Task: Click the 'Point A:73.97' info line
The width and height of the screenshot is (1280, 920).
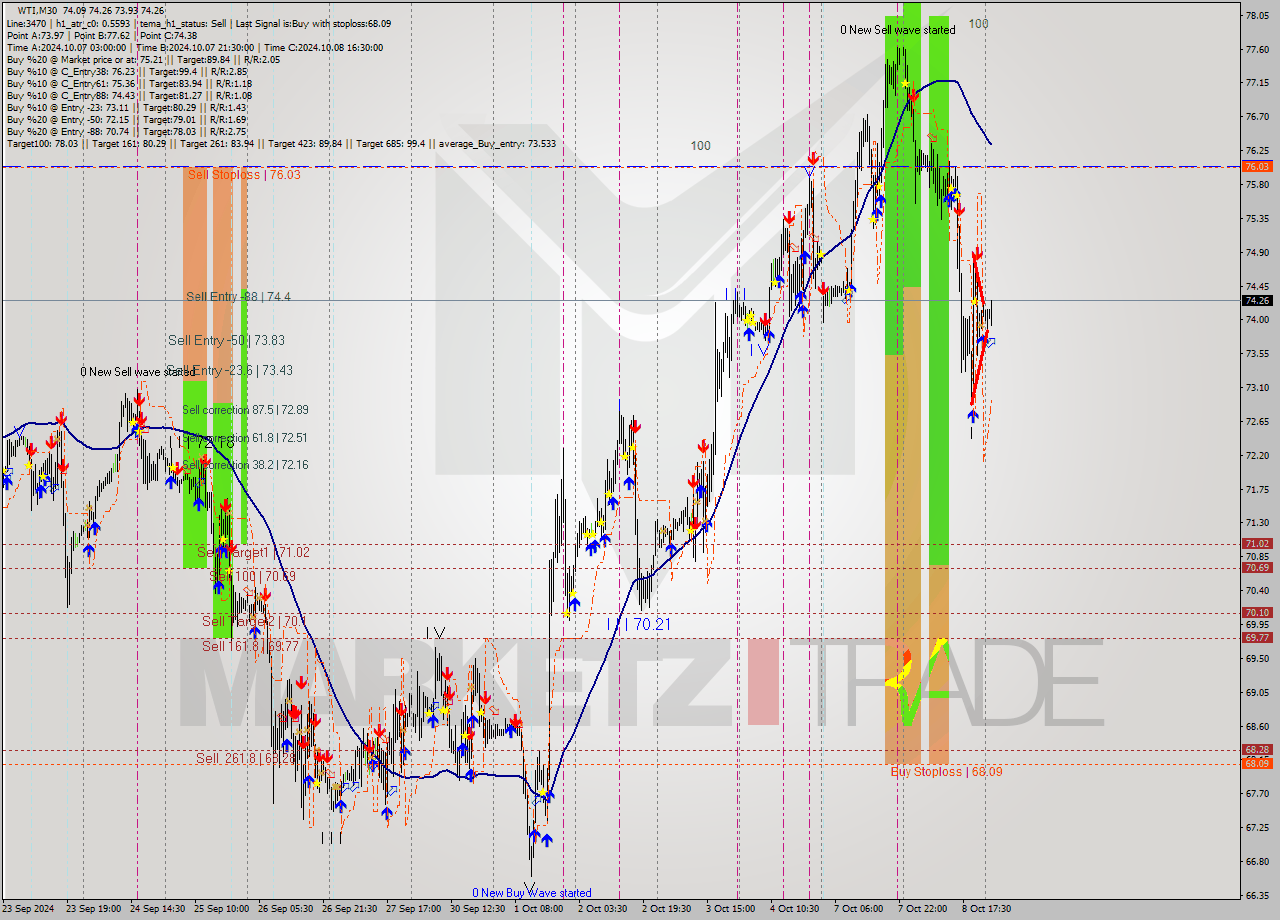Action: tap(104, 35)
